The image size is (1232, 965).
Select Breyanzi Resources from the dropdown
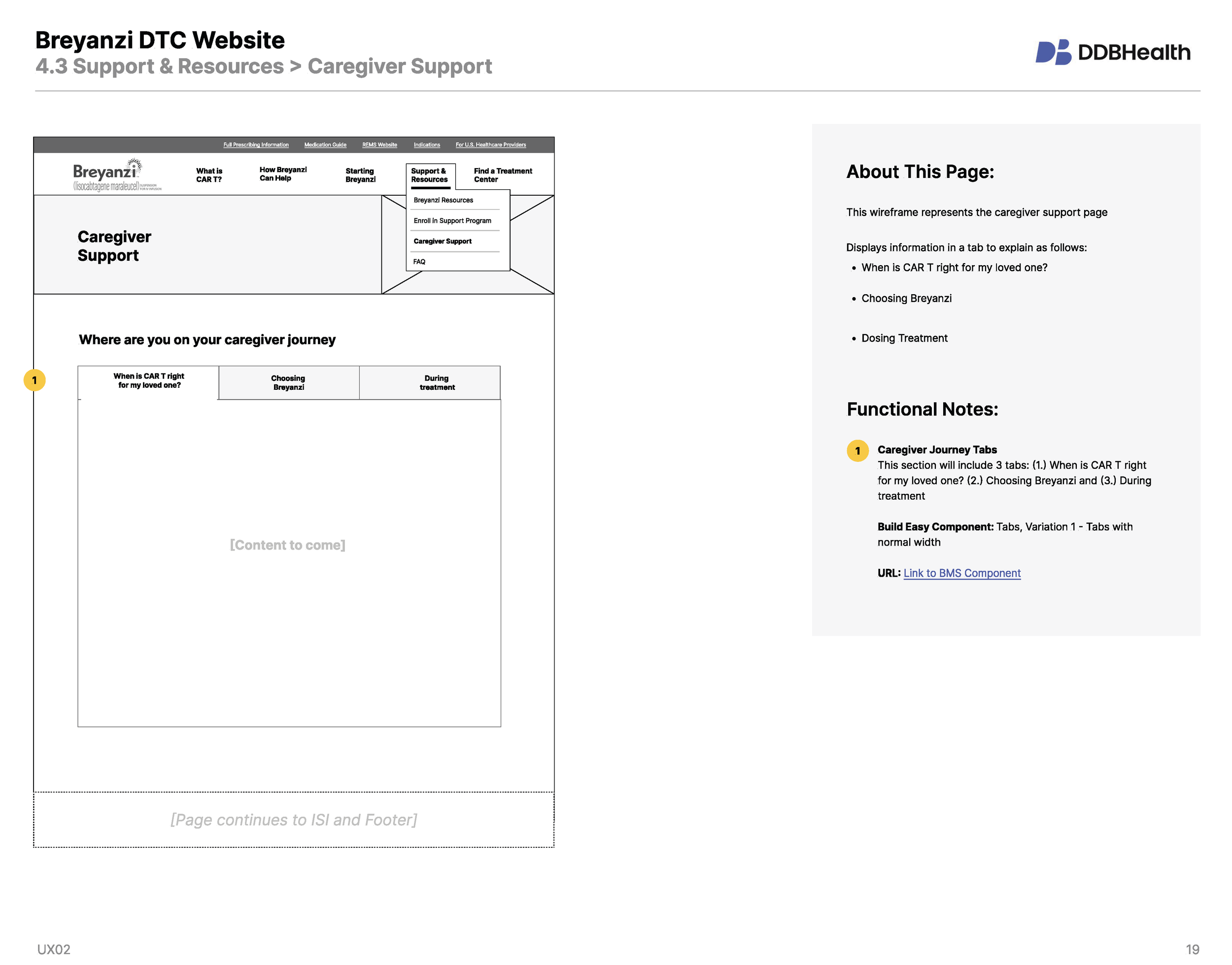click(443, 200)
